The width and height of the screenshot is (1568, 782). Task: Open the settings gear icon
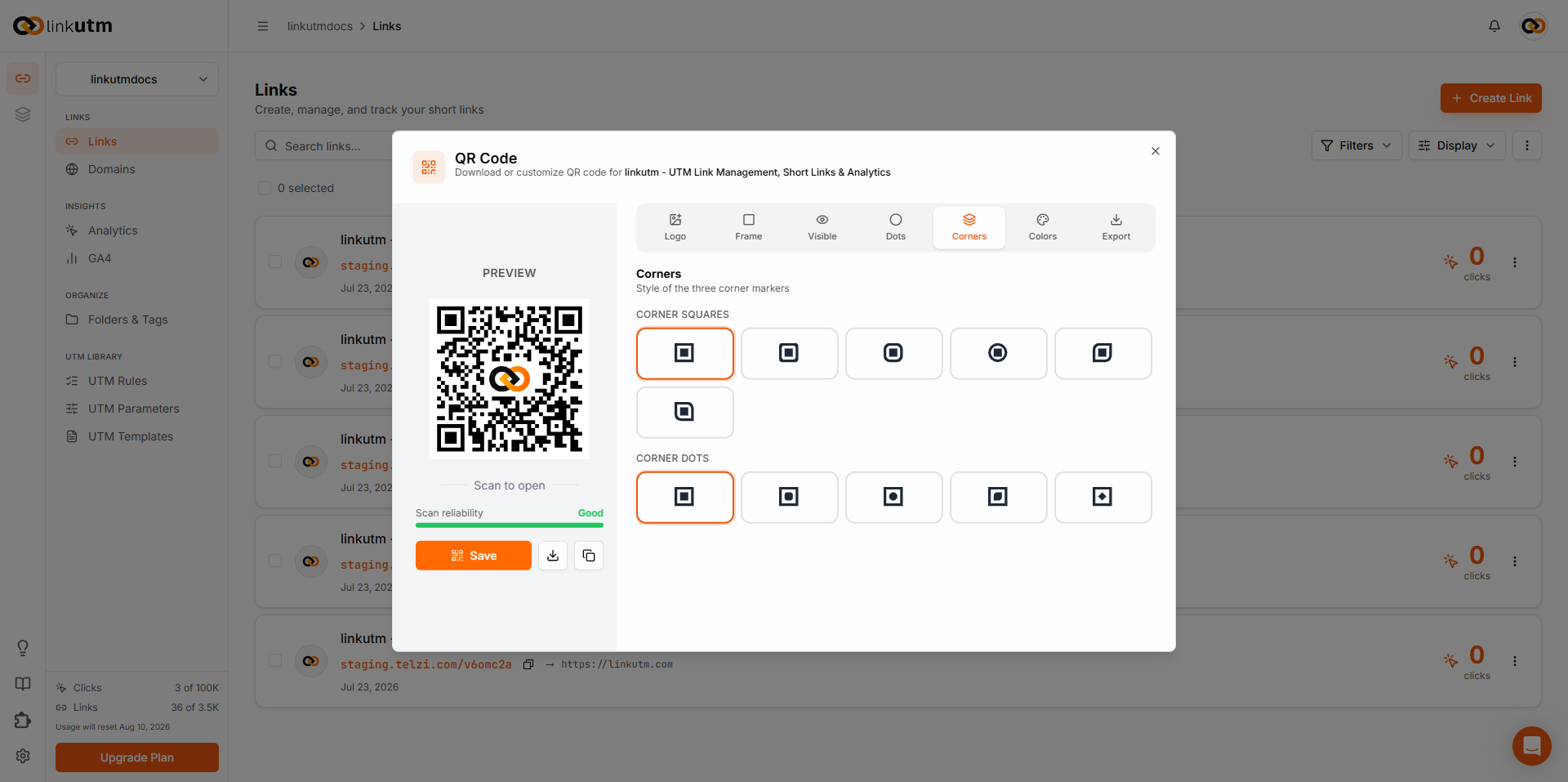[23, 756]
